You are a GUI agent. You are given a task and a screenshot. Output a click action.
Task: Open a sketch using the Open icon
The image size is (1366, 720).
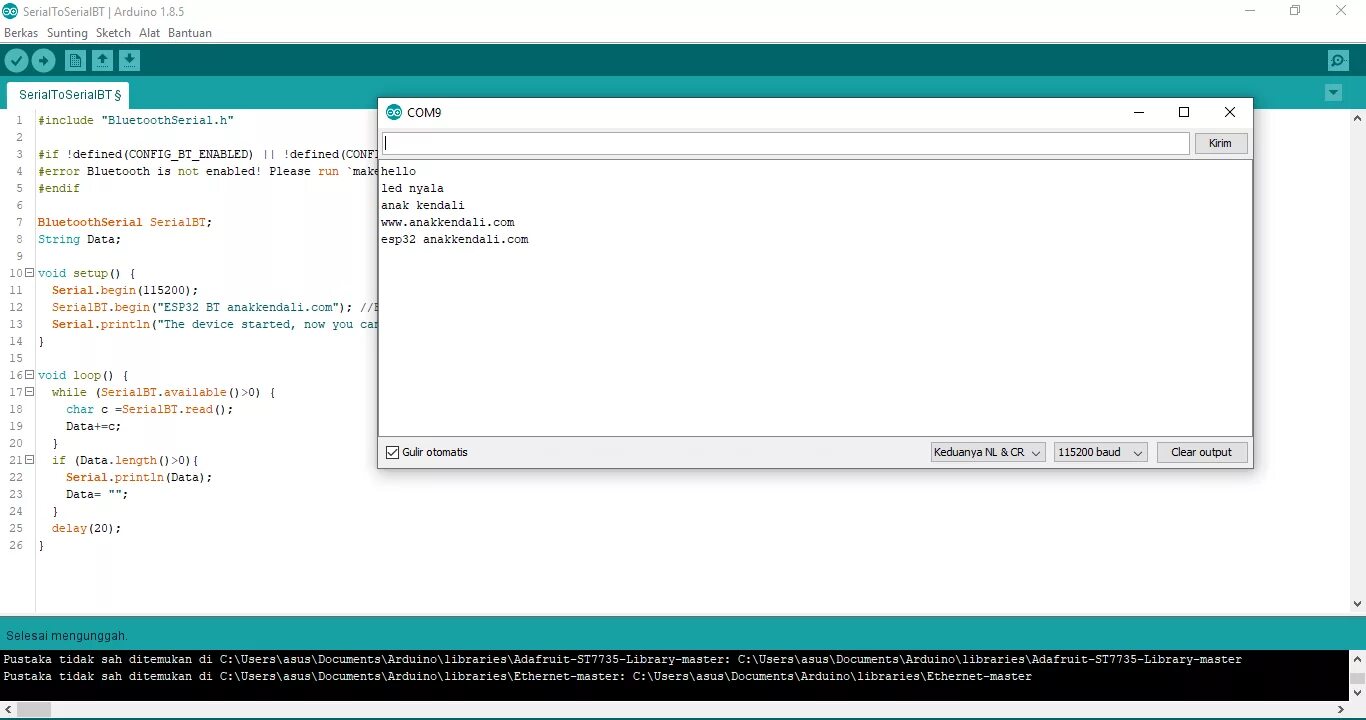click(x=102, y=61)
